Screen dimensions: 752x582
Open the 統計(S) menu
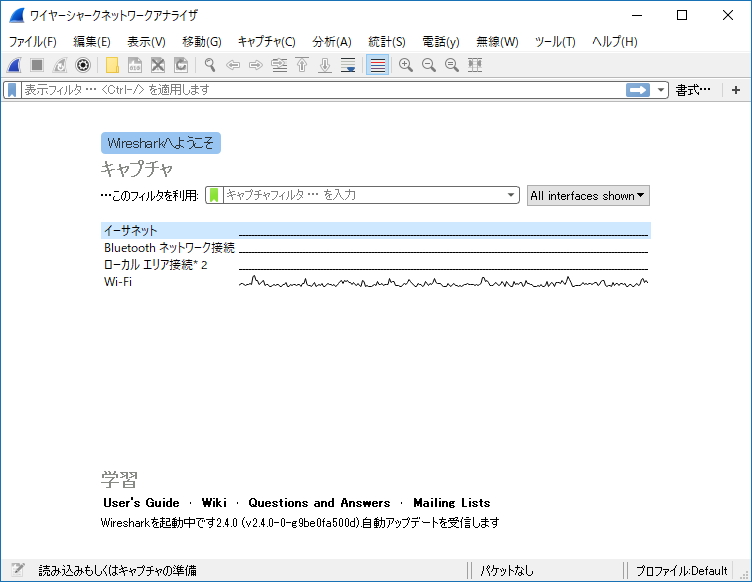point(387,42)
